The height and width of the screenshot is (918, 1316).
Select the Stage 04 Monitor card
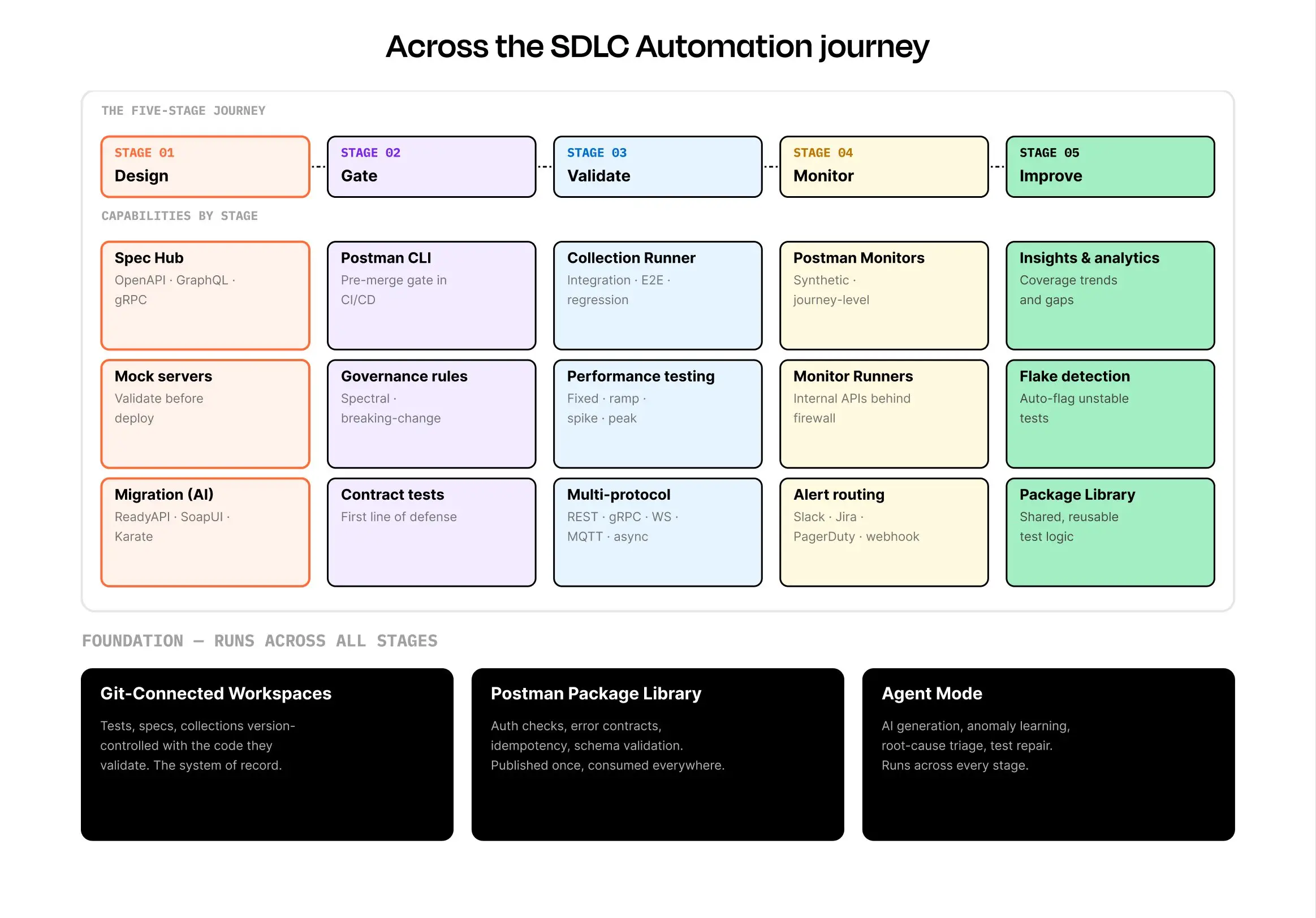884,167
